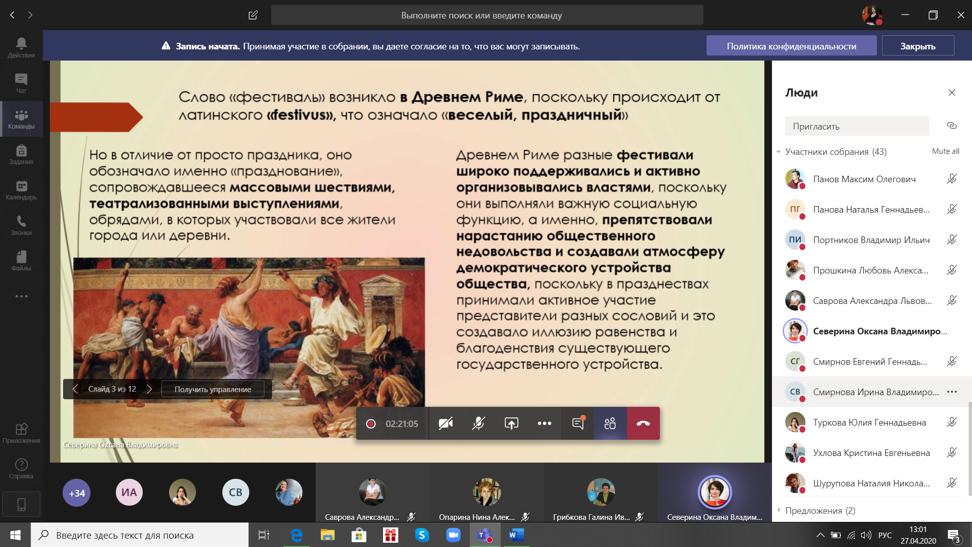Toggle the camera on or off
The image size is (972, 547).
446,424
